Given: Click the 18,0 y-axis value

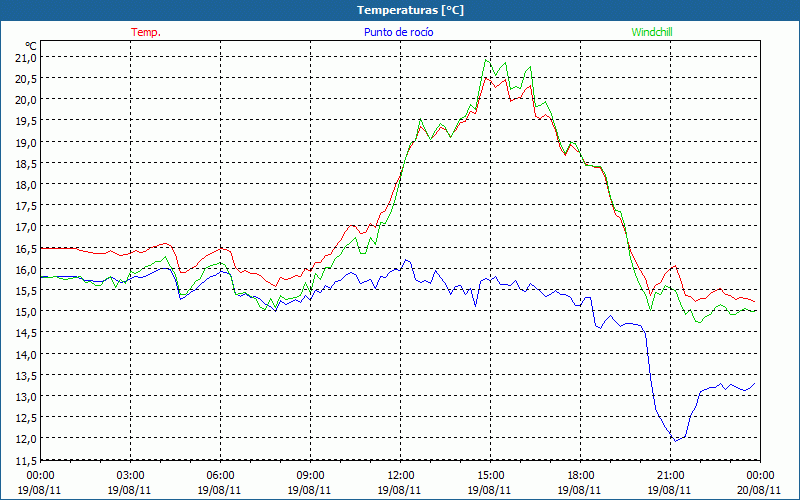Looking at the screenshot, I should 27,185.
